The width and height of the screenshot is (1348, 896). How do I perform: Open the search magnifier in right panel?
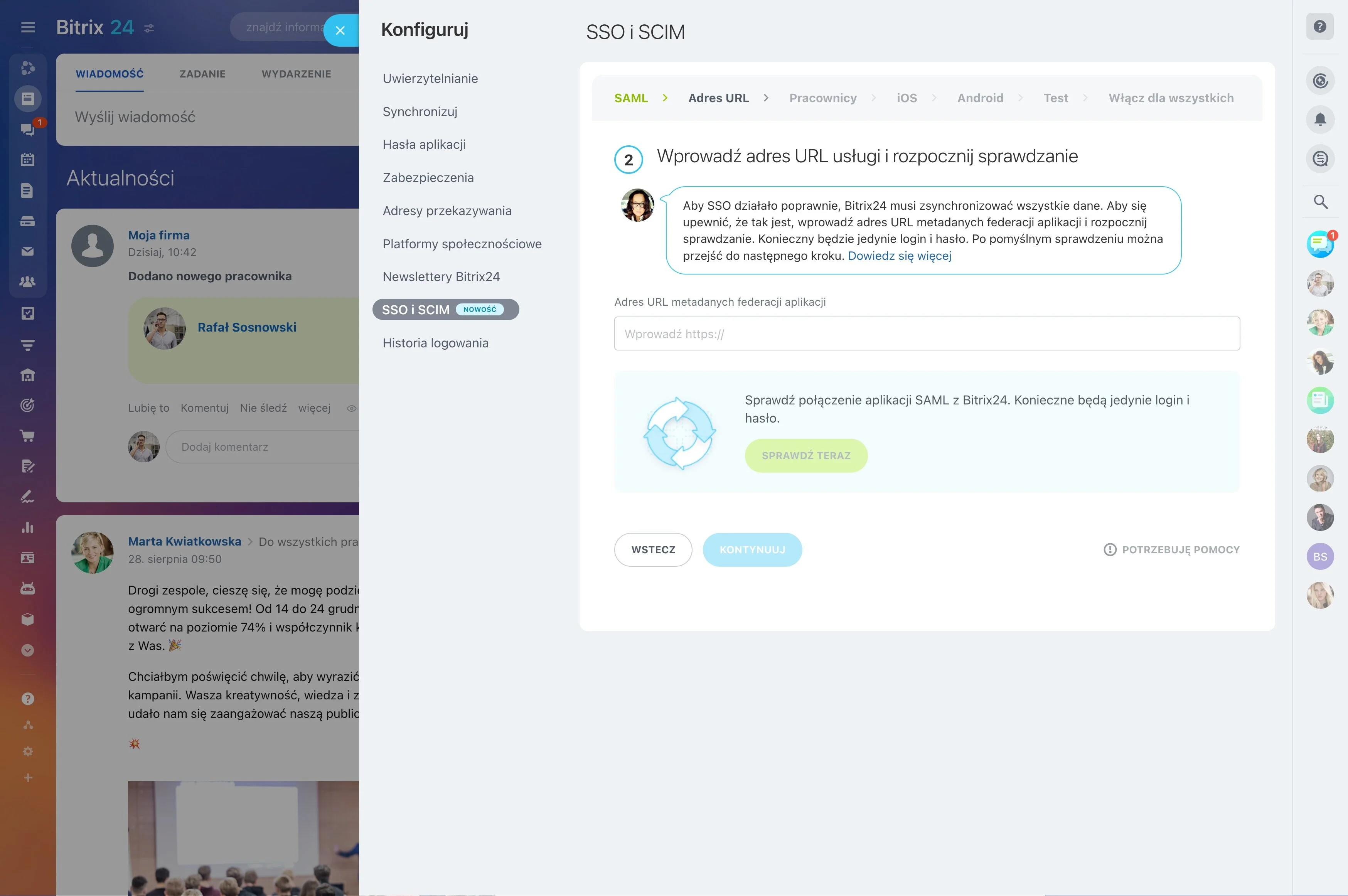(x=1320, y=202)
